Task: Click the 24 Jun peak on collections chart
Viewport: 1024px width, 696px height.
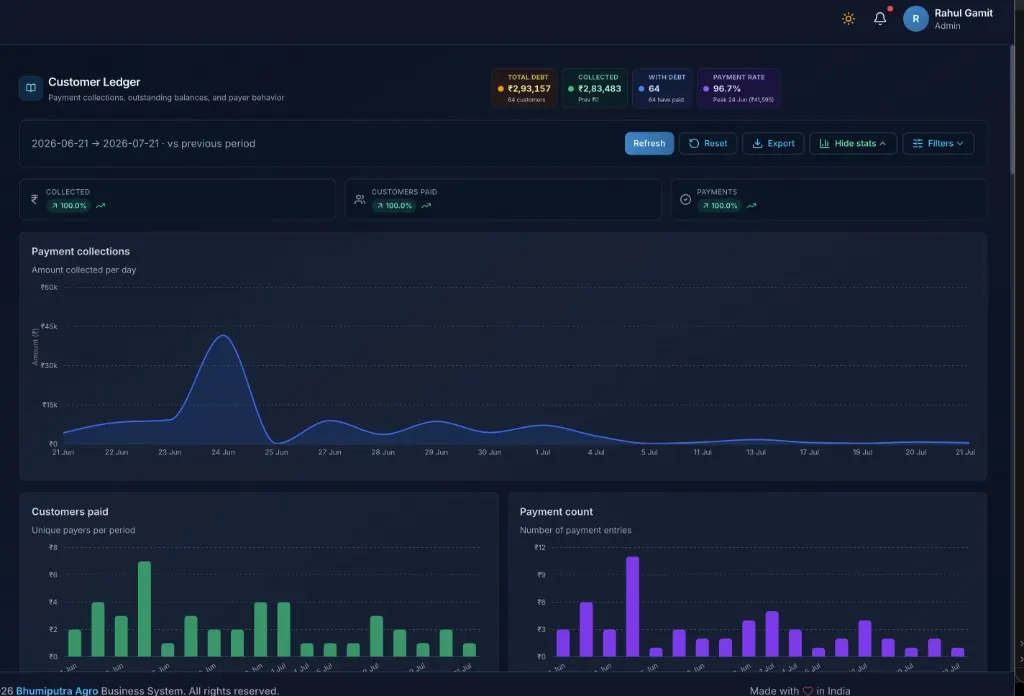Action: click(x=223, y=336)
